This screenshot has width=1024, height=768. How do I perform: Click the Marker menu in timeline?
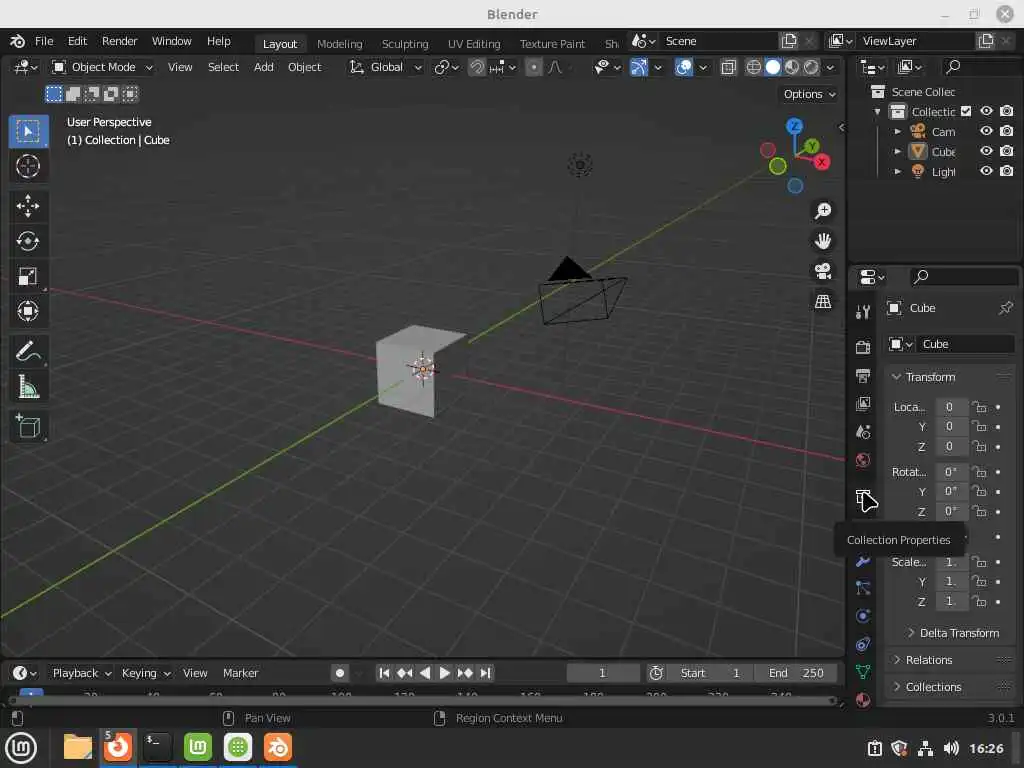[240, 673]
